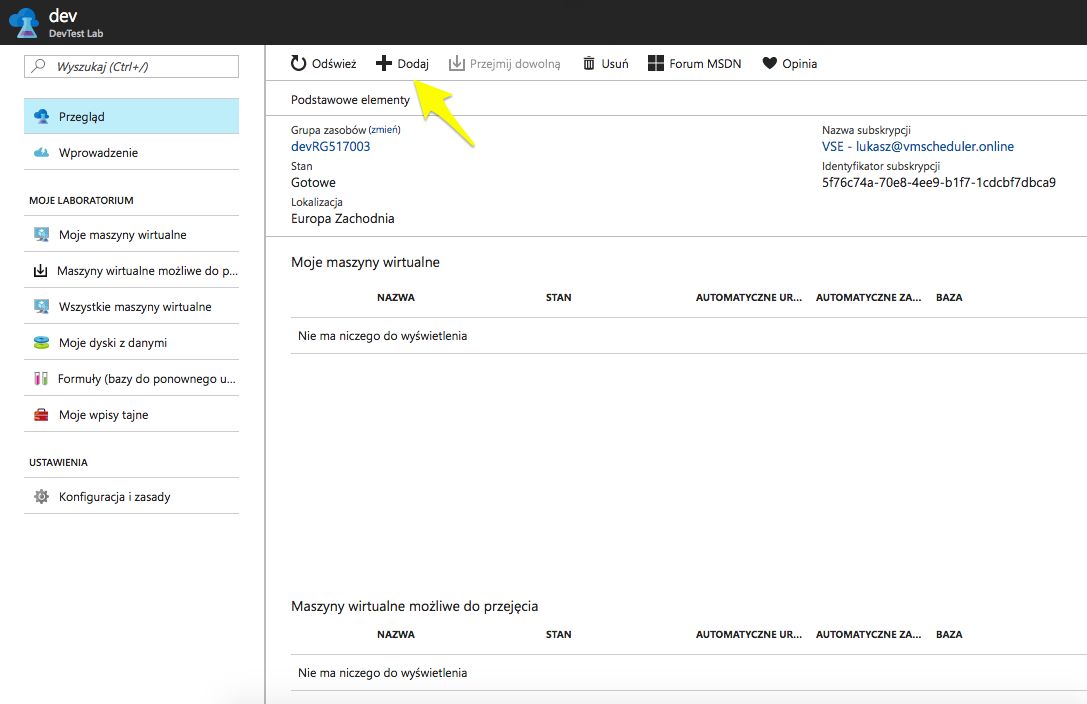Click the (zmień) link by Grupa zasobów
Viewport: 1087px width, 704px height.
point(385,130)
